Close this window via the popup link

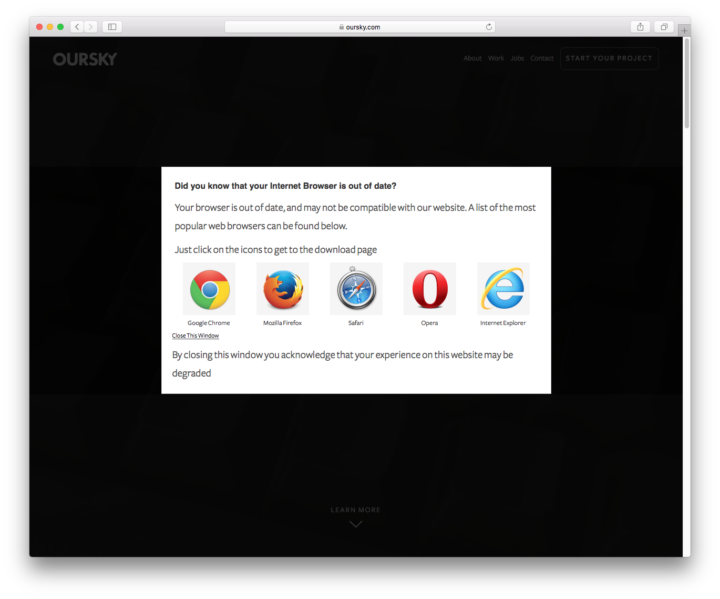point(195,336)
